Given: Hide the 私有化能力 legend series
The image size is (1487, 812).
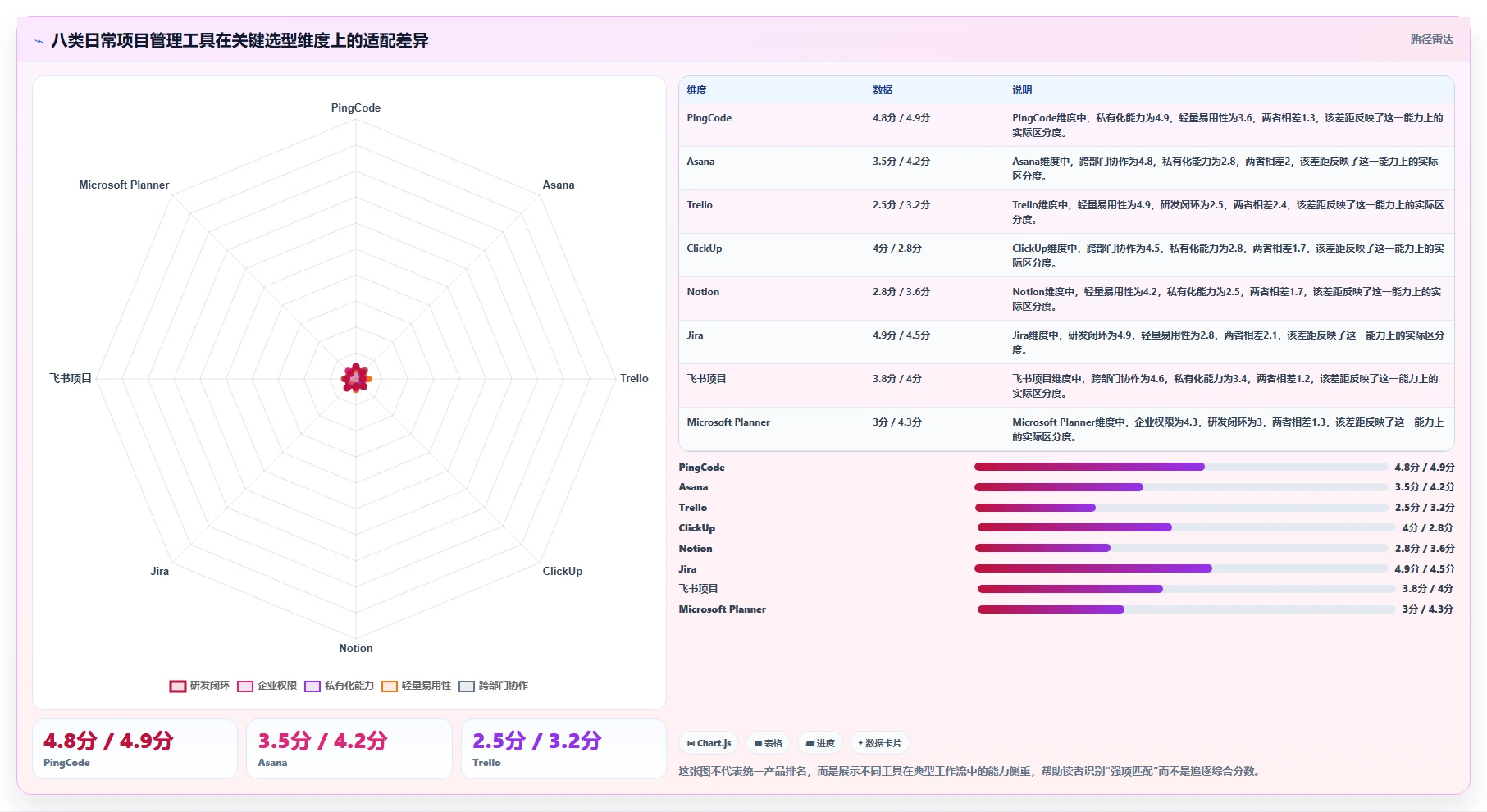Looking at the screenshot, I should click(339, 686).
